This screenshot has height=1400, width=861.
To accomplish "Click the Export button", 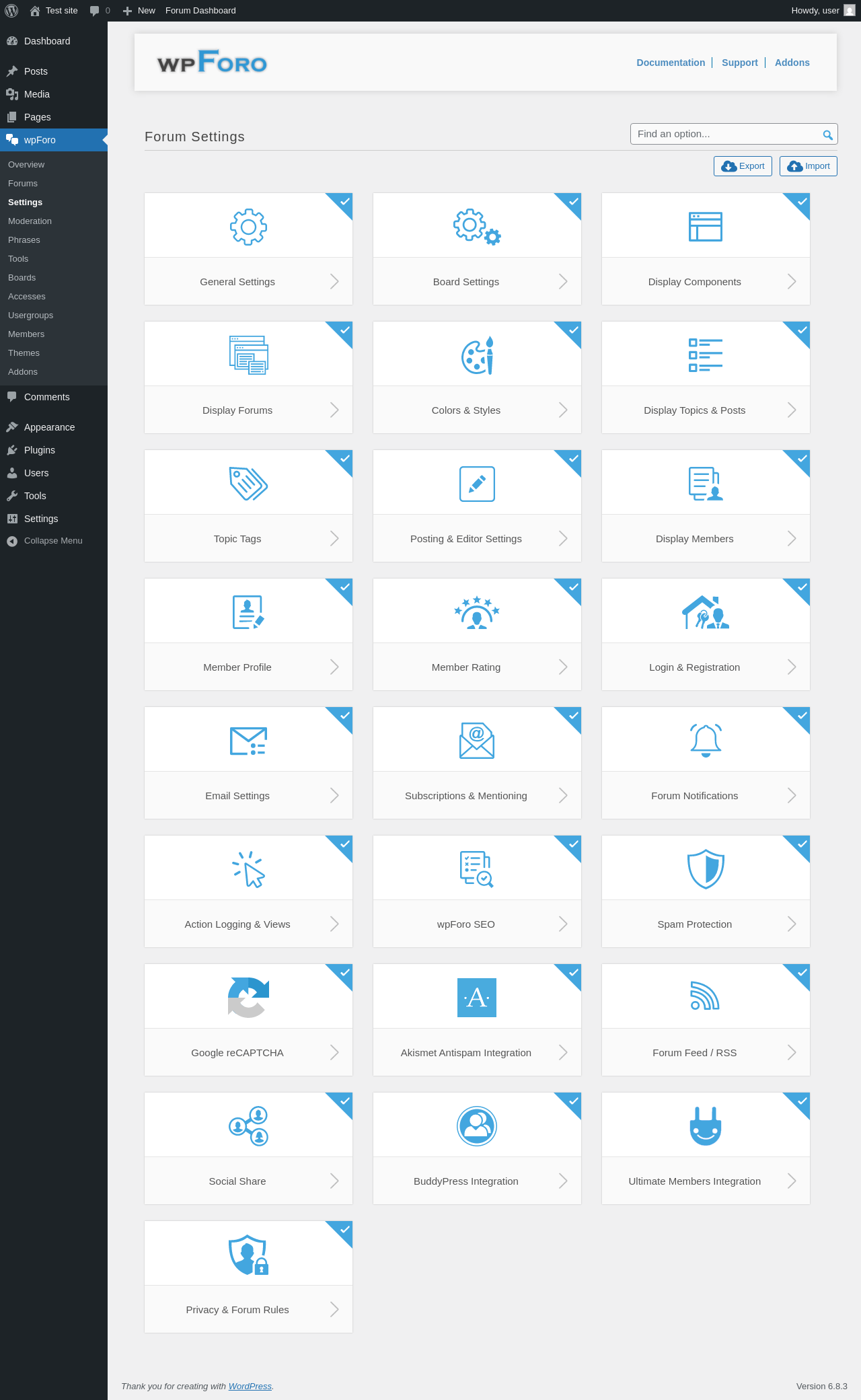I will click(x=743, y=166).
